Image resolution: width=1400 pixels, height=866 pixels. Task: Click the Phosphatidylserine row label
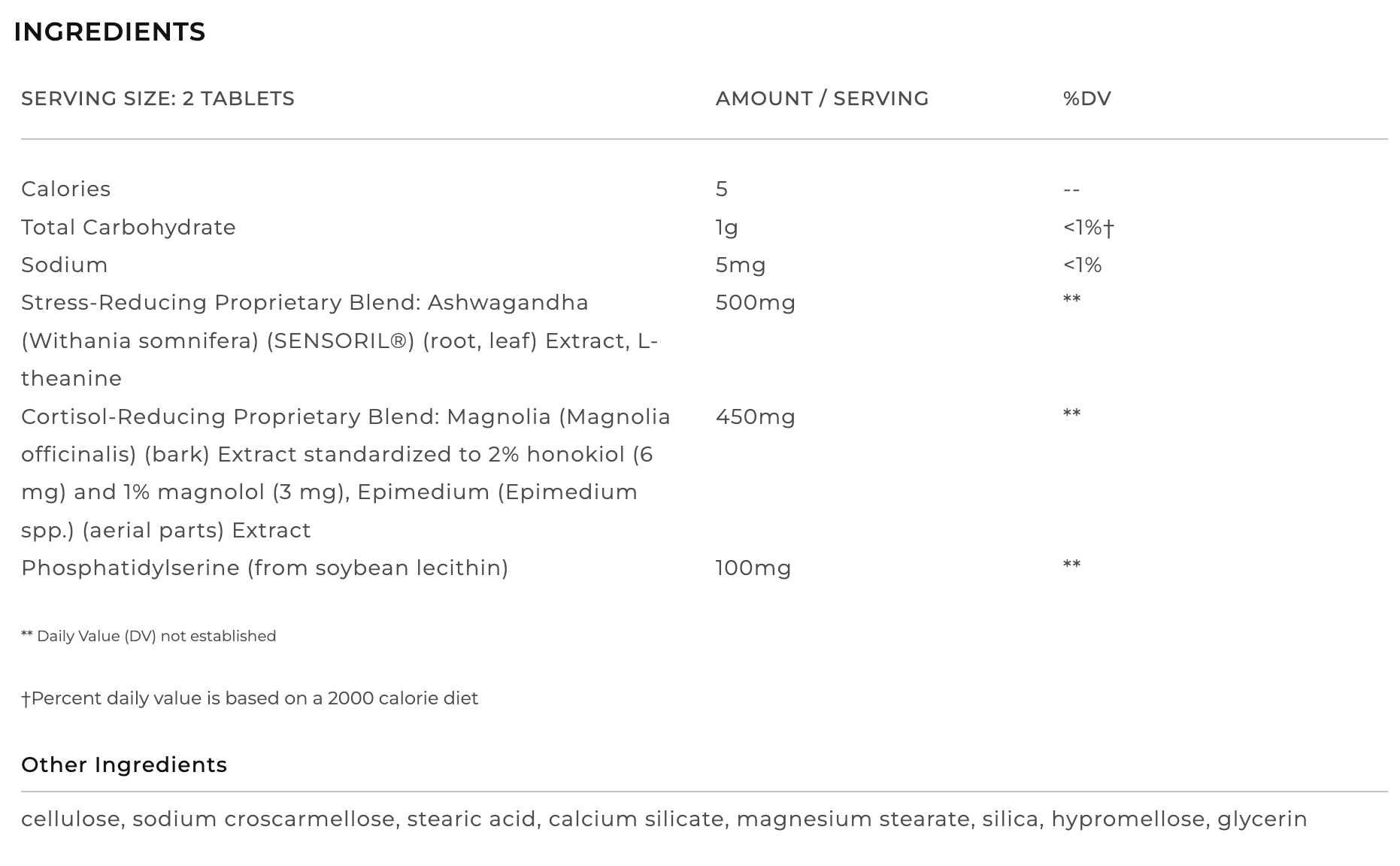tap(265, 568)
